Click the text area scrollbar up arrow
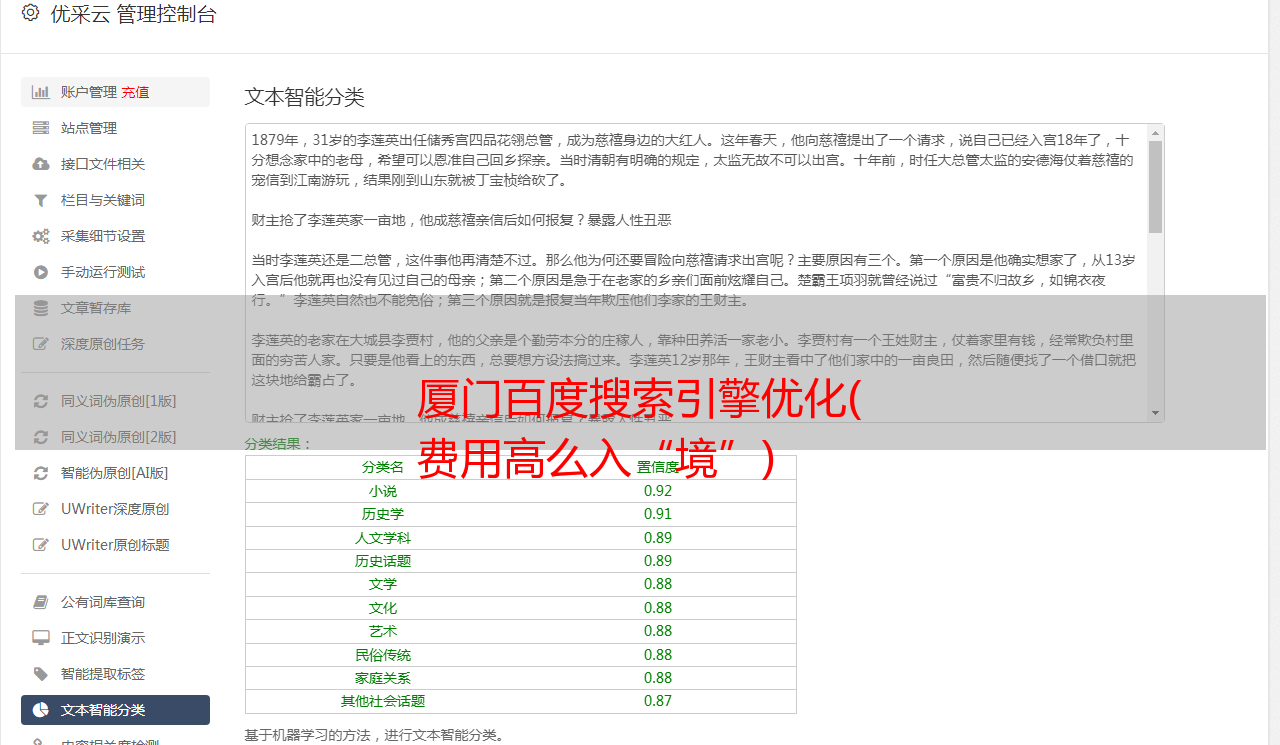1280x745 pixels. pyautogui.click(x=1156, y=132)
